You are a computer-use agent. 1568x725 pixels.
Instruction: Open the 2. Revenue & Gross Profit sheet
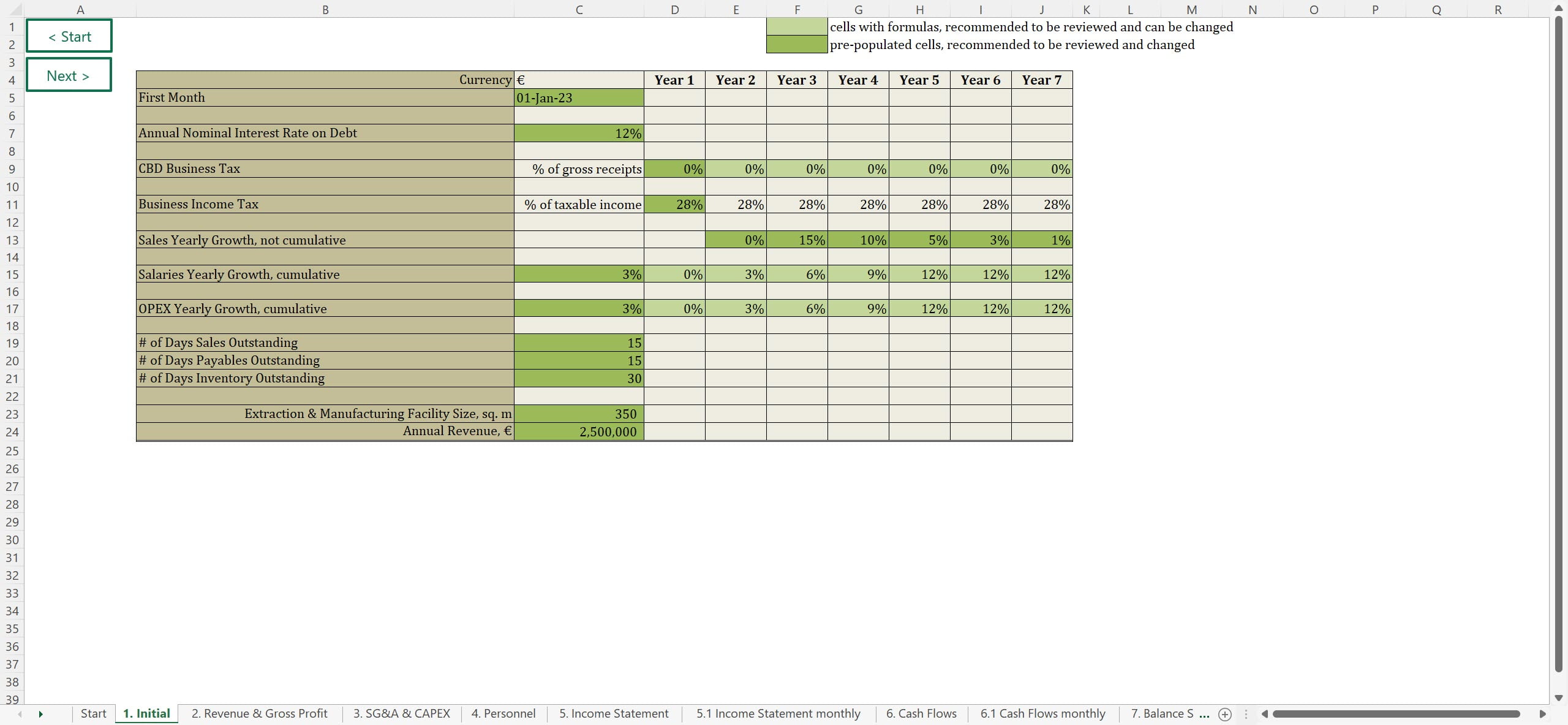(x=259, y=714)
